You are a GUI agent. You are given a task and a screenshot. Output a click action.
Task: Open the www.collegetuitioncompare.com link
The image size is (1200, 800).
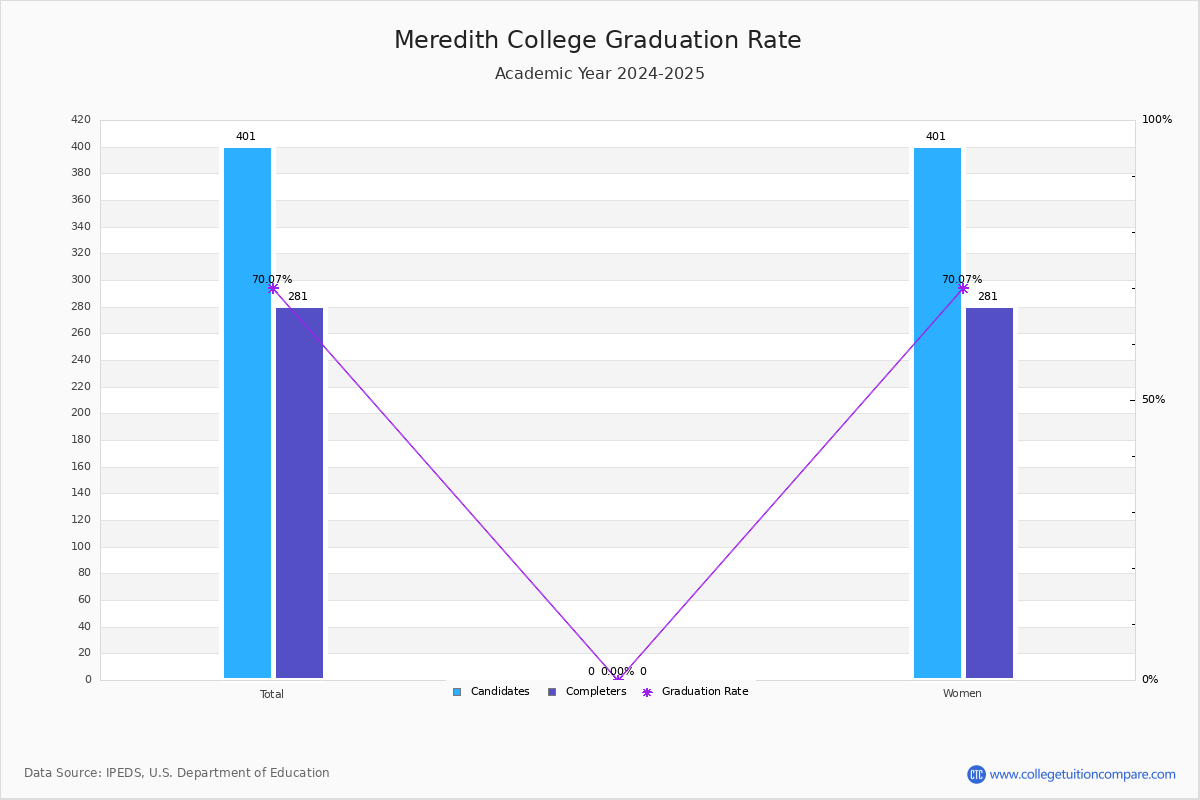(1083, 774)
